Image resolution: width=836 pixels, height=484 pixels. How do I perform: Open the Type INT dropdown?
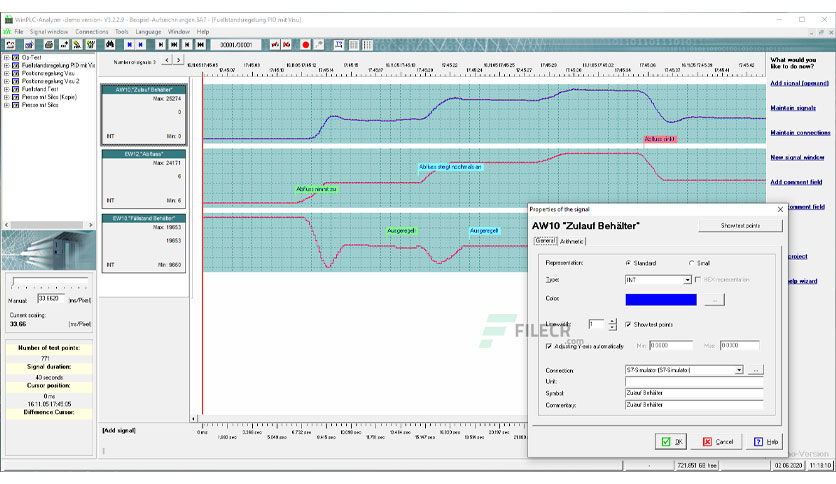pos(687,280)
